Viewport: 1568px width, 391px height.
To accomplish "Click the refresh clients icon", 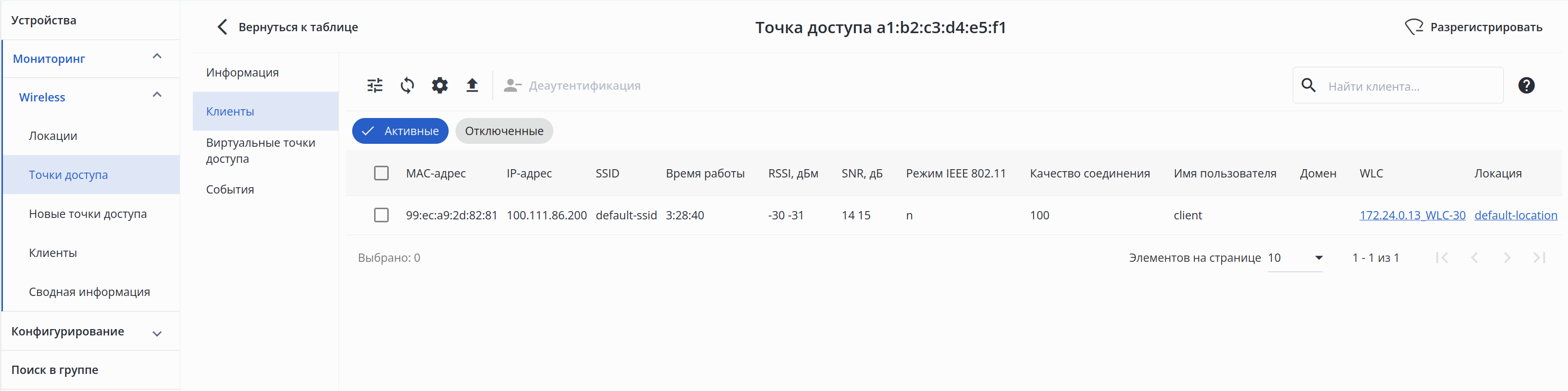I will [x=407, y=86].
